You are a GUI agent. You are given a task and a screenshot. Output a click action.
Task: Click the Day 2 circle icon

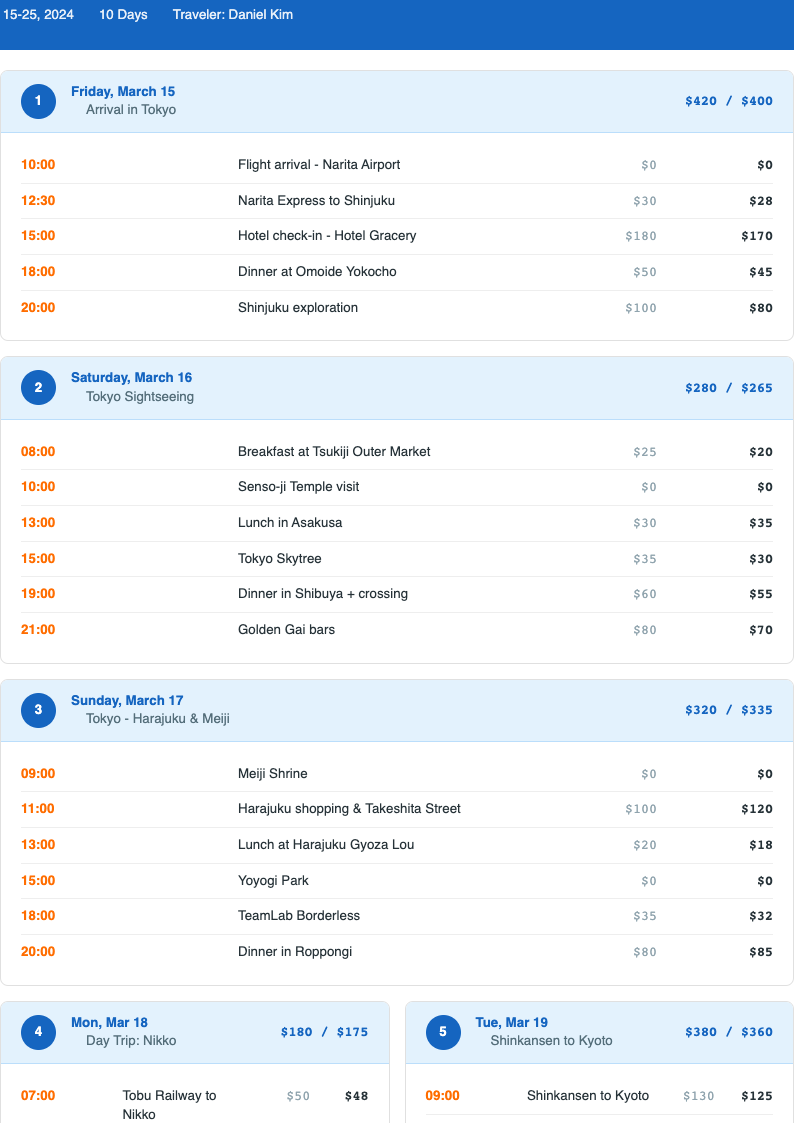pyautogui.click(x=38, y=387)
